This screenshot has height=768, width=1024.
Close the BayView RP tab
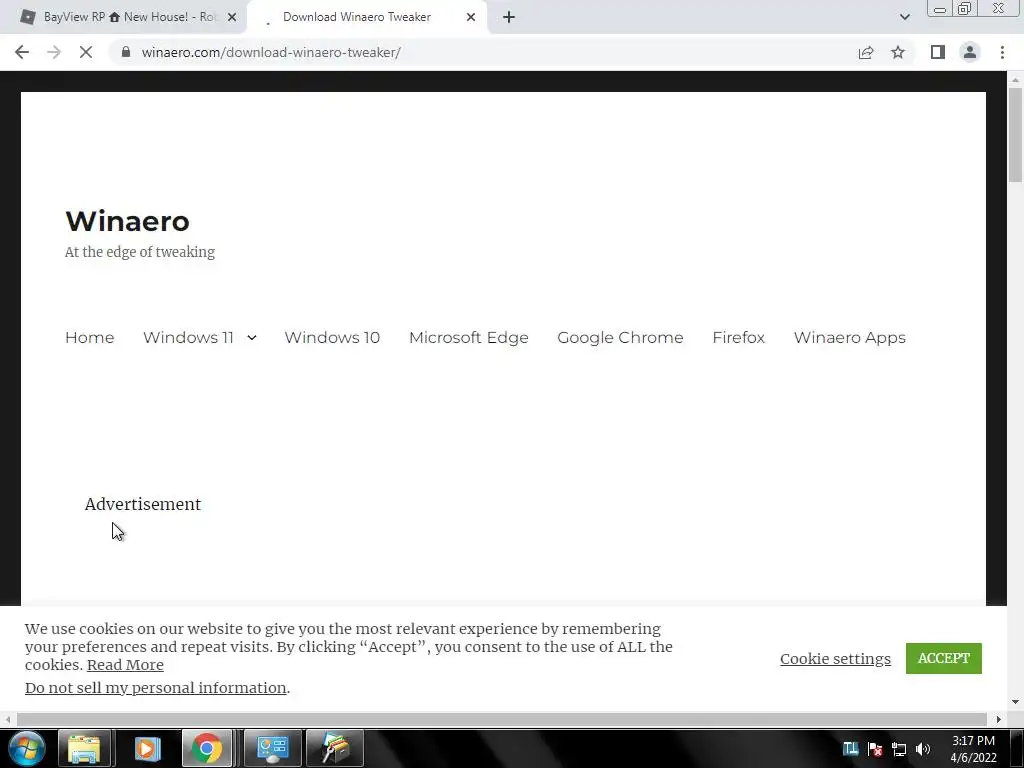(x=232, y=17)
